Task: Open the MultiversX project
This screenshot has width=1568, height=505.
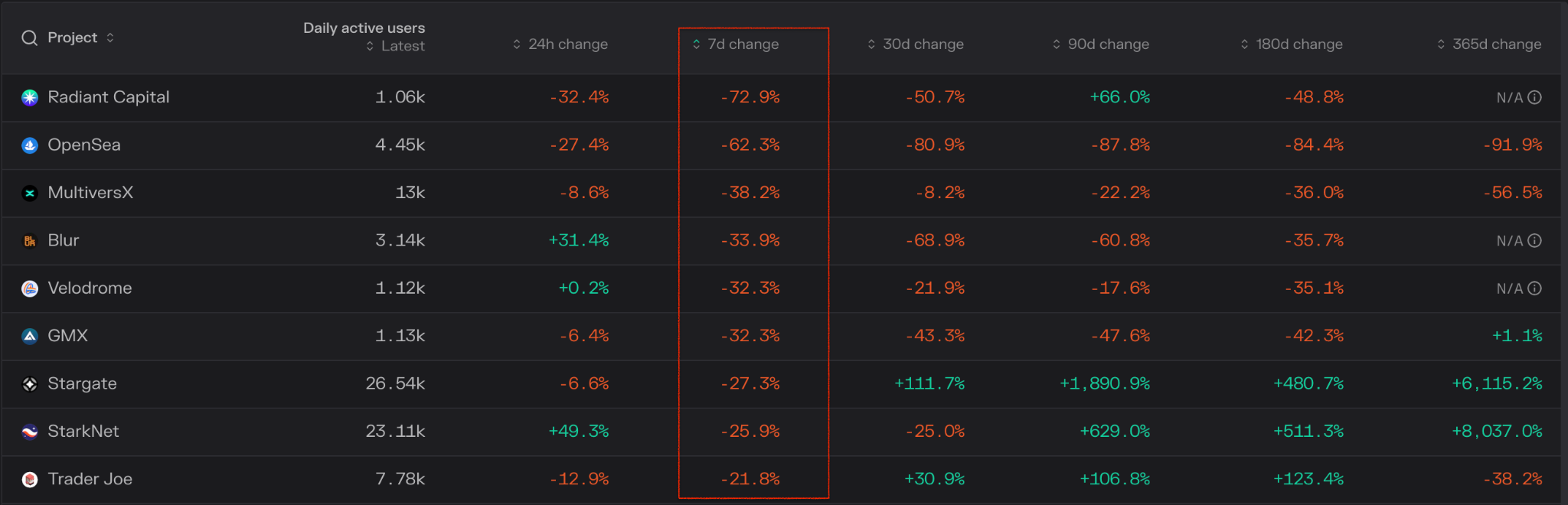Action: pyautogui.click(x=90, y=192)
